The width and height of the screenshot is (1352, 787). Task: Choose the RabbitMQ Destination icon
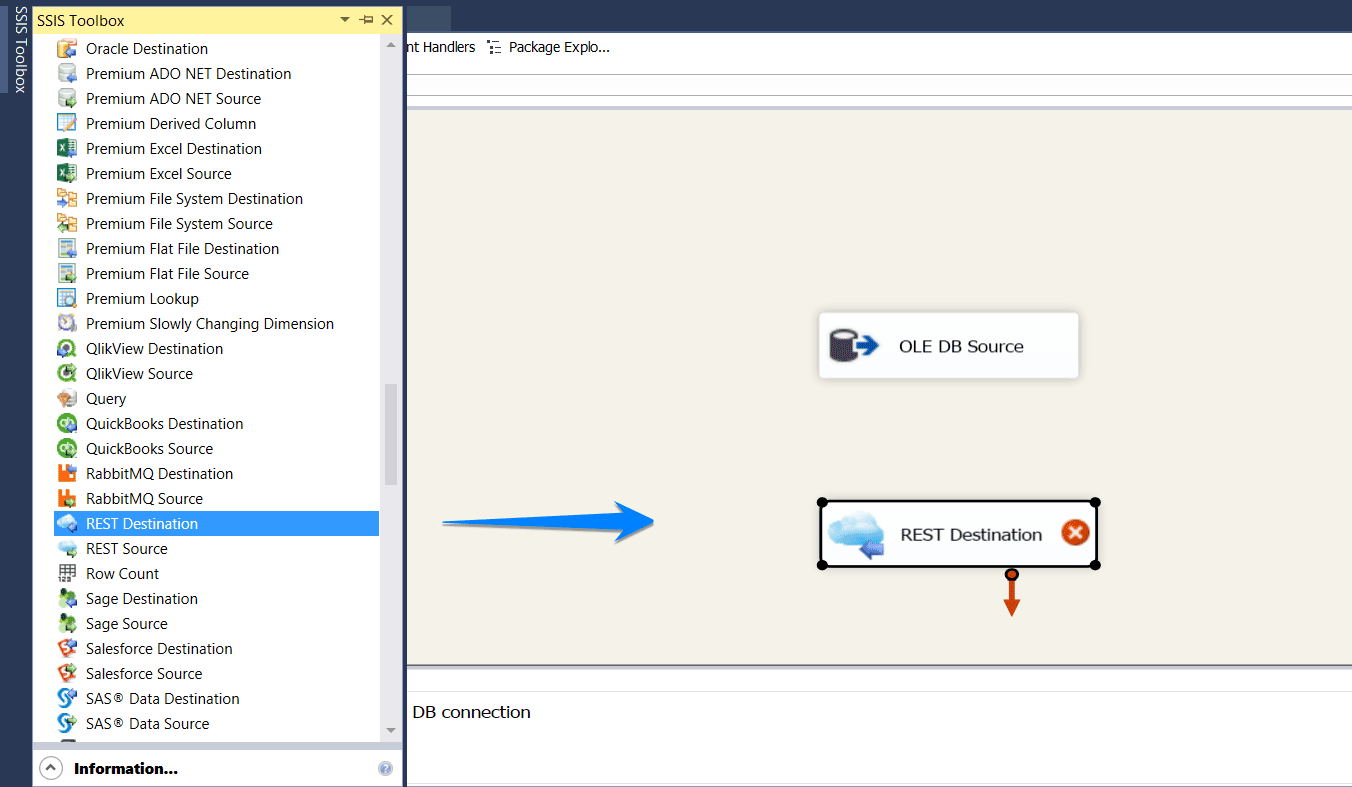67,473
